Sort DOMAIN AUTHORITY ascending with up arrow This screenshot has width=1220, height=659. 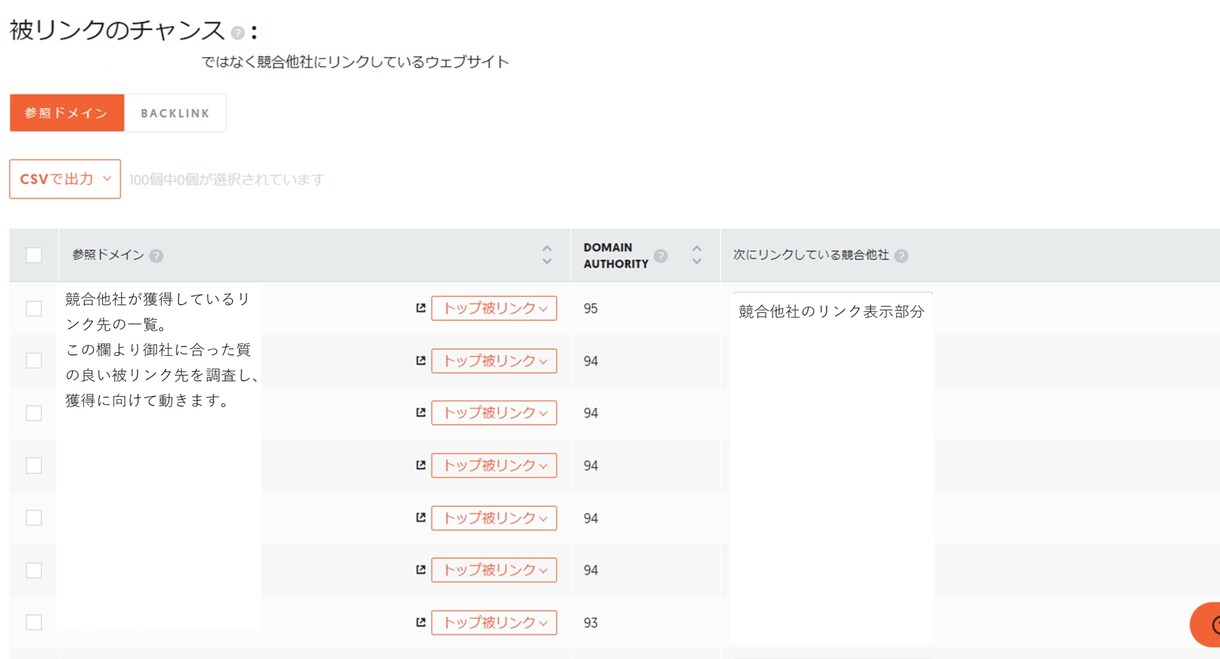tap(697, 249)
